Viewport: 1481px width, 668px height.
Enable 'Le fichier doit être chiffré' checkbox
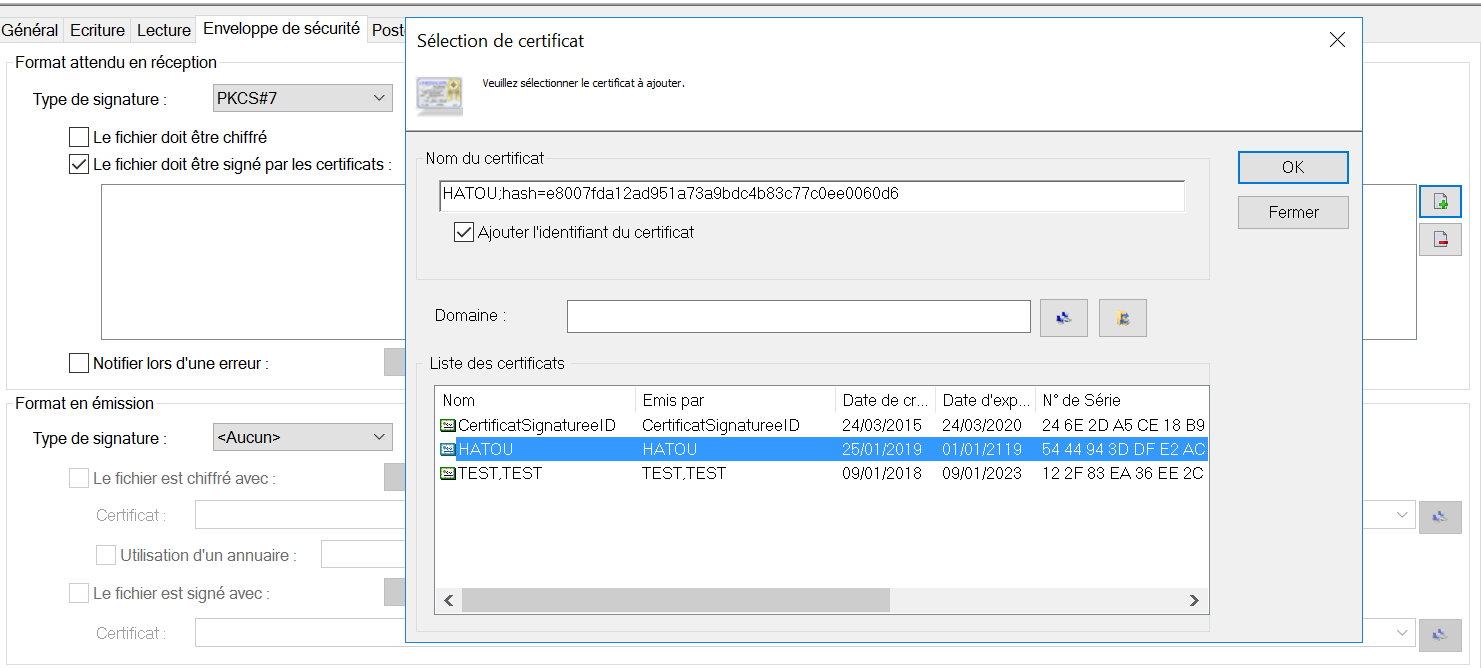[79, 137]
